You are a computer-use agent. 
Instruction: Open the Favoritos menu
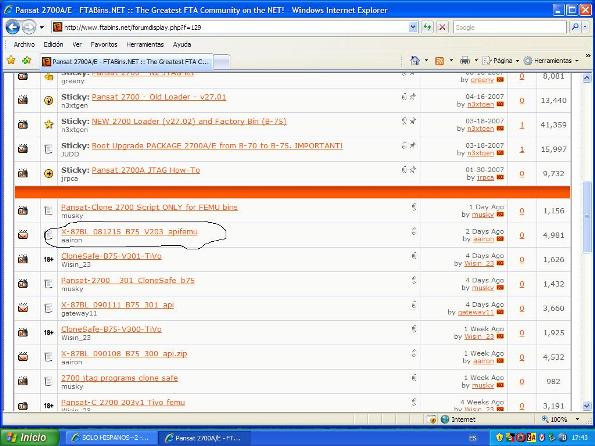pos(104,44)
